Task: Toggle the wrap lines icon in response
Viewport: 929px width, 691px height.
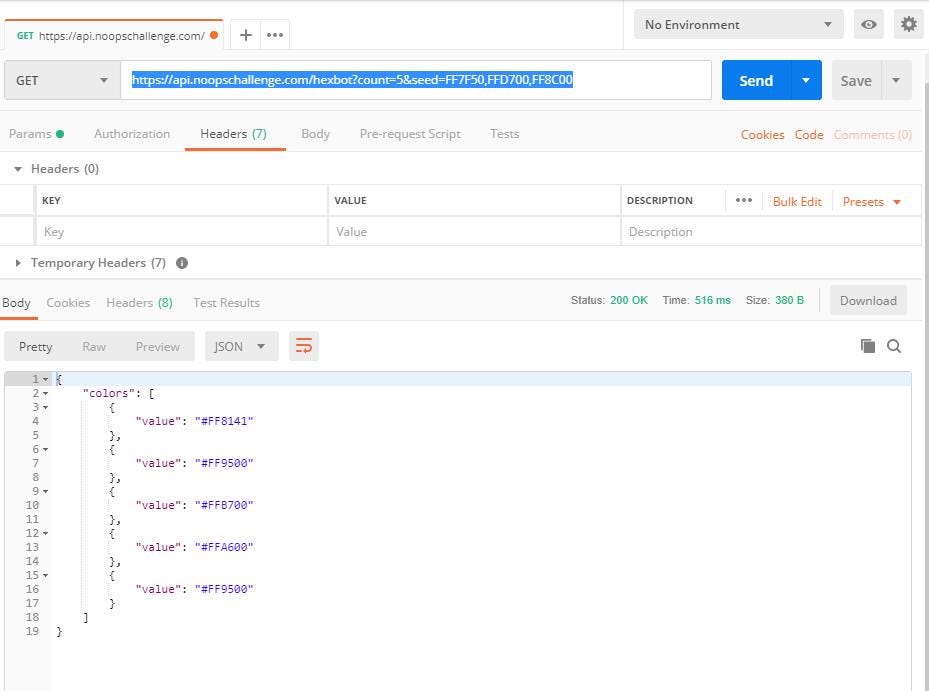Action: [304, 346]
